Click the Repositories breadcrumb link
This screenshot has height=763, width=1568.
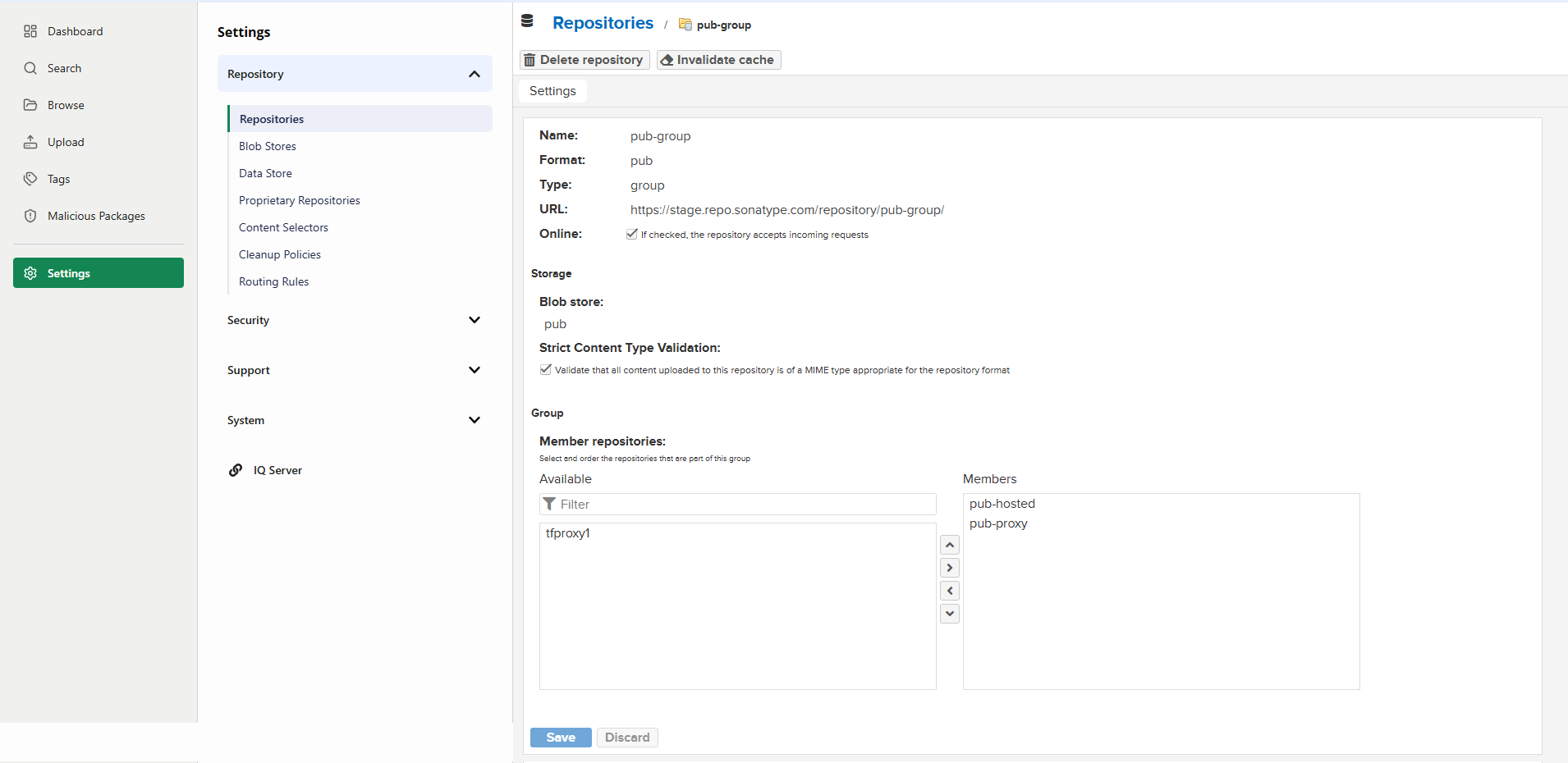point(603,23)
